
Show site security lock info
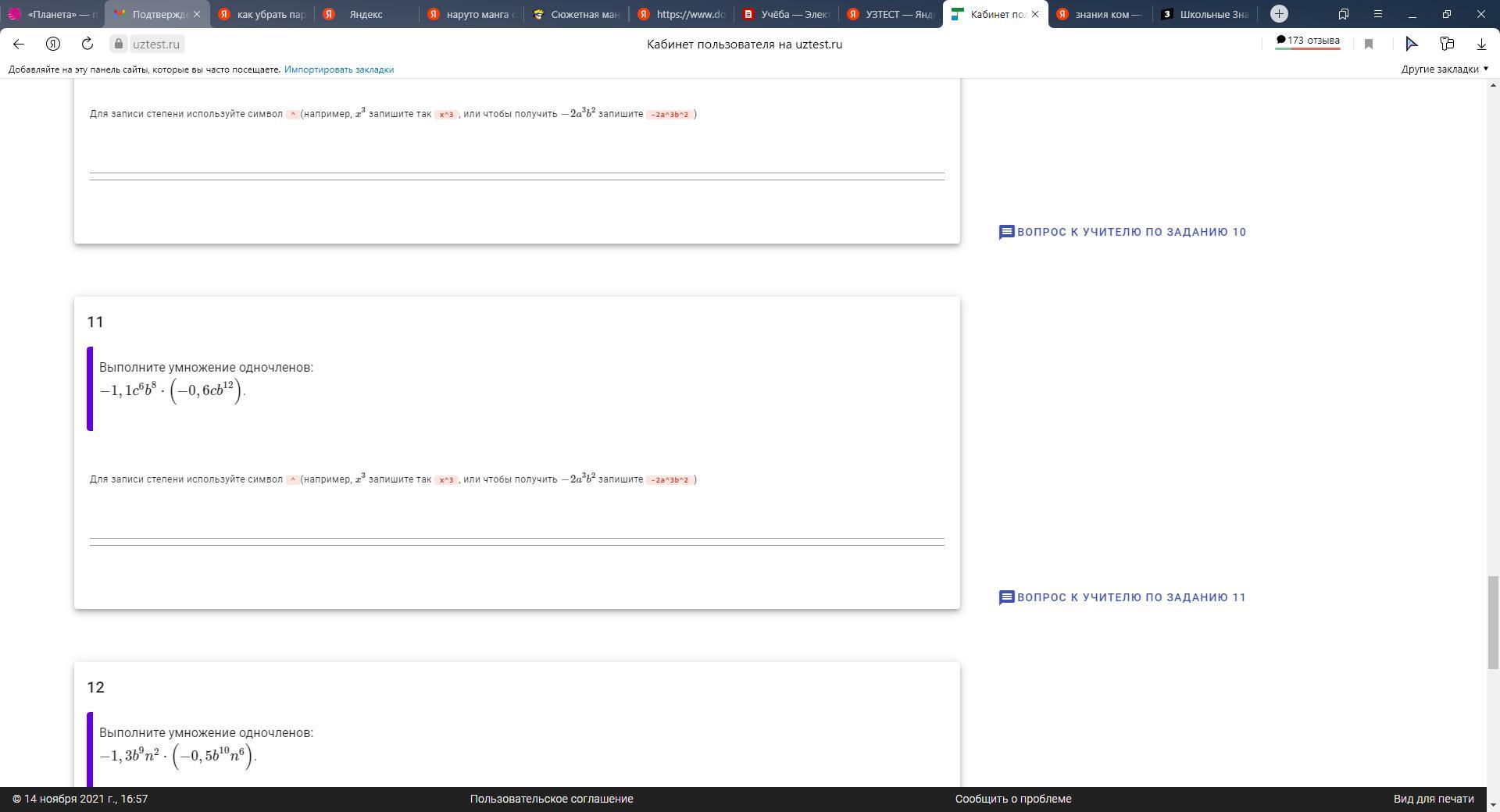pyautogui.click(x=119, y=44)
